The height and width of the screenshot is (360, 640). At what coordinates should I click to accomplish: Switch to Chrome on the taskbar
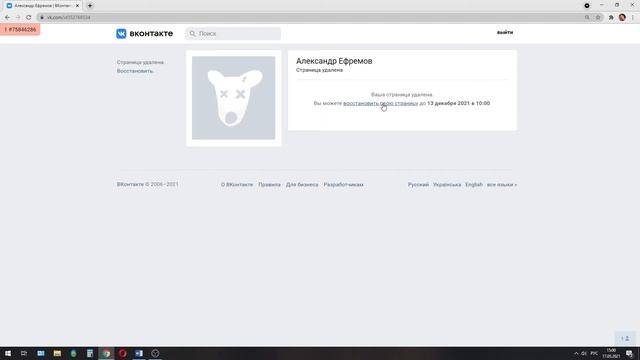tap(106, 353)
